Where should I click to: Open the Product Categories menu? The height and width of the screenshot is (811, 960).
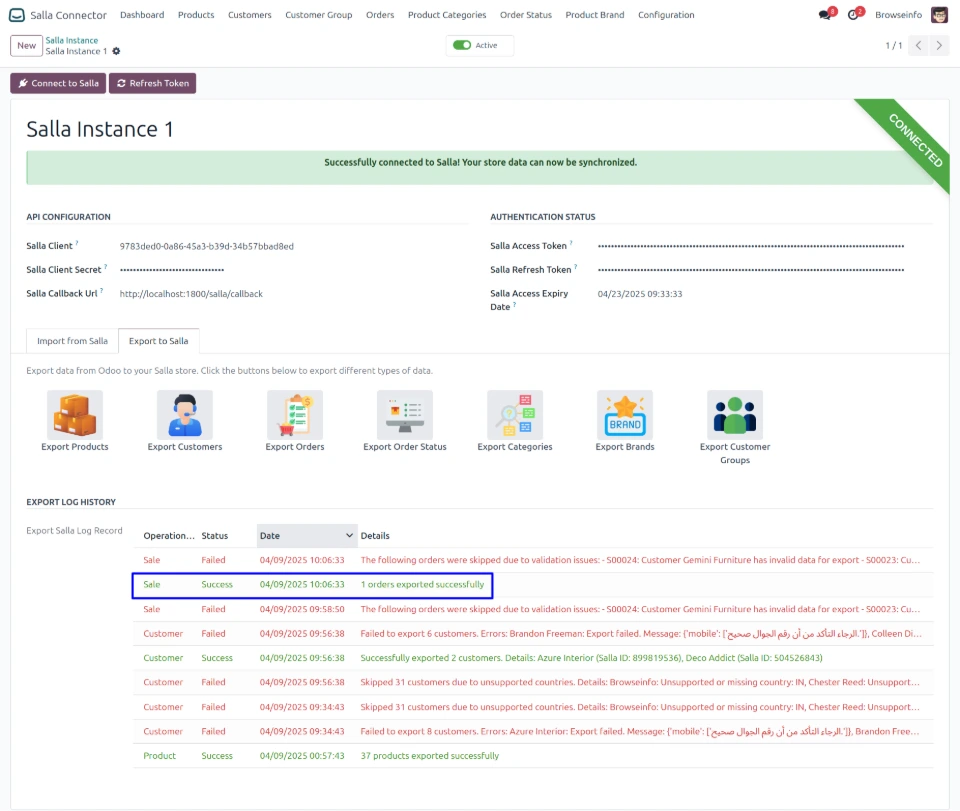coord(447,15)
